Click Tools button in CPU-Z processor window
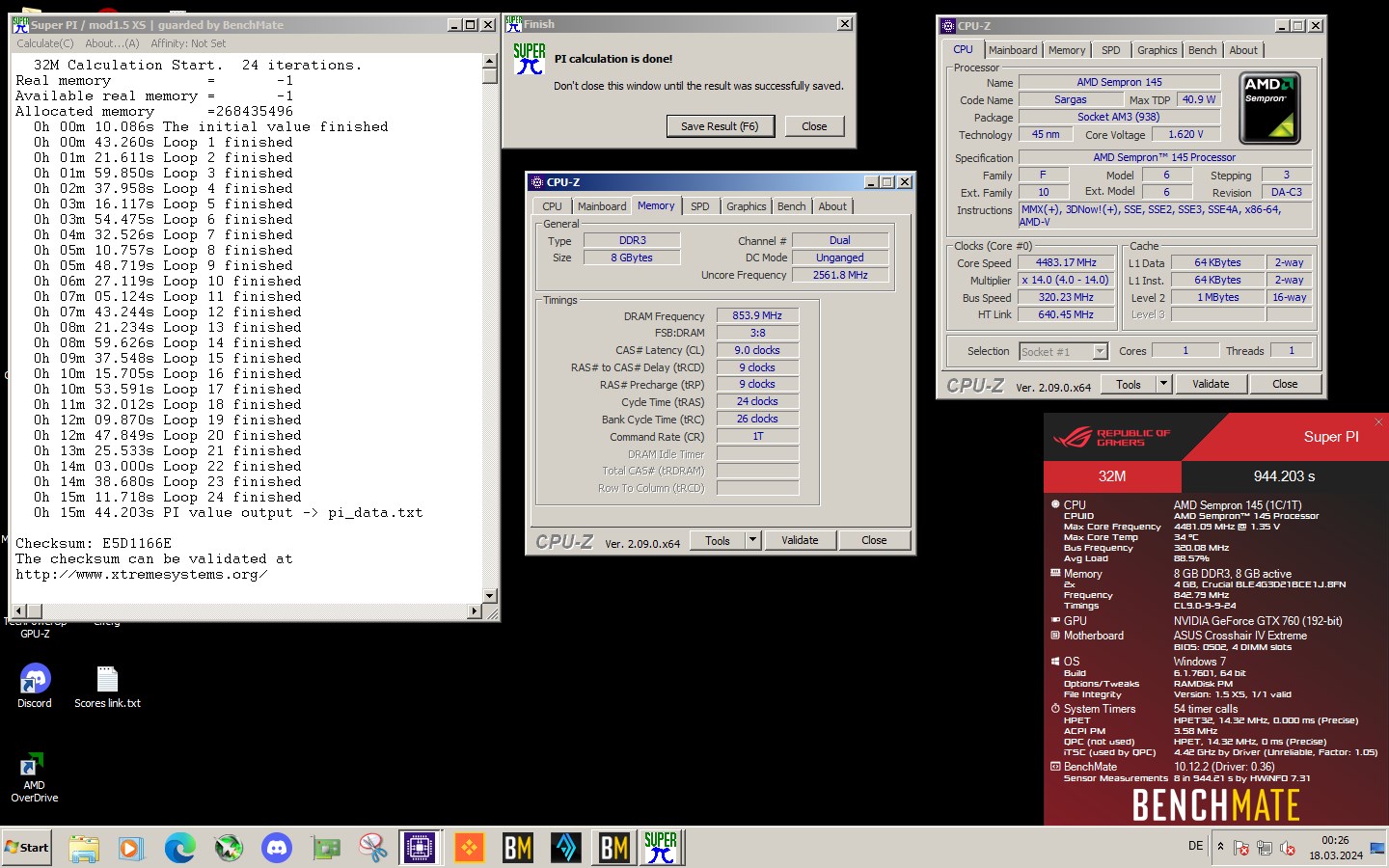Viewport: 1389px width, 868px height. coord(1129,384)
